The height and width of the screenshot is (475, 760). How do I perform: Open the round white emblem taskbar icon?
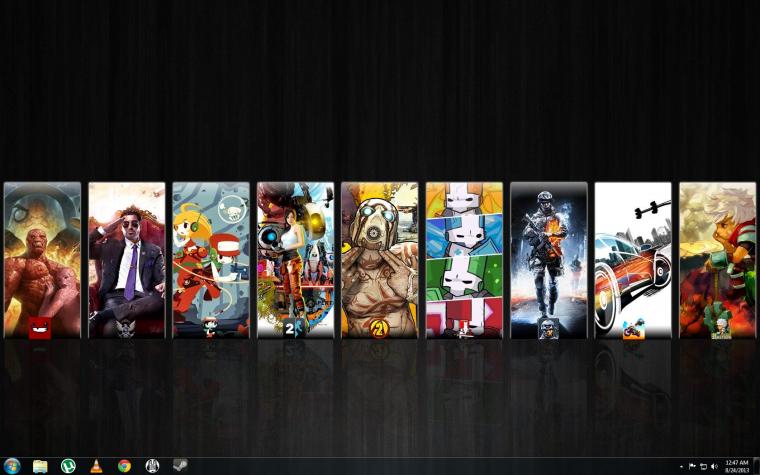[x=152, y=466]
